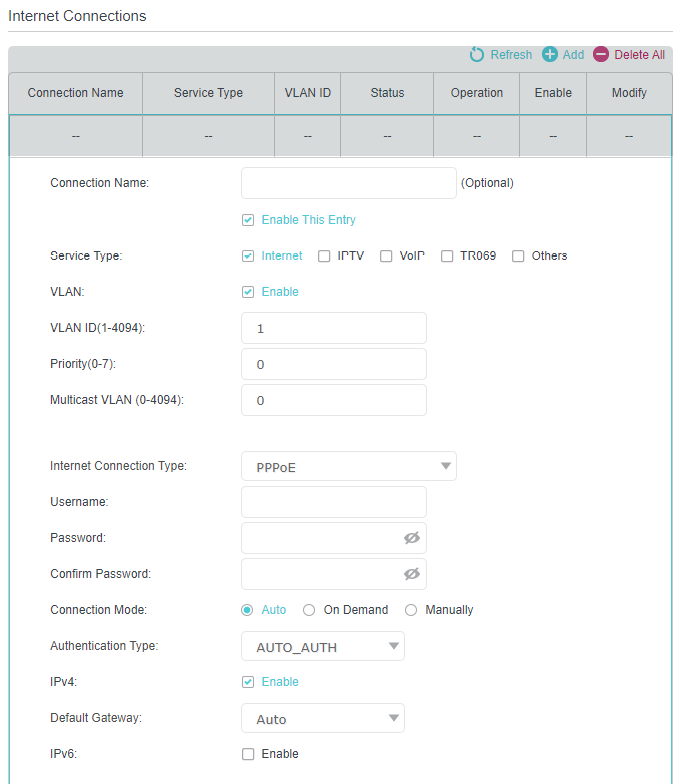The height and width of the screenshot is (784, 681).
Task: Toggle the Enable This Entry checkbox
Action: (x=248, y=220)
